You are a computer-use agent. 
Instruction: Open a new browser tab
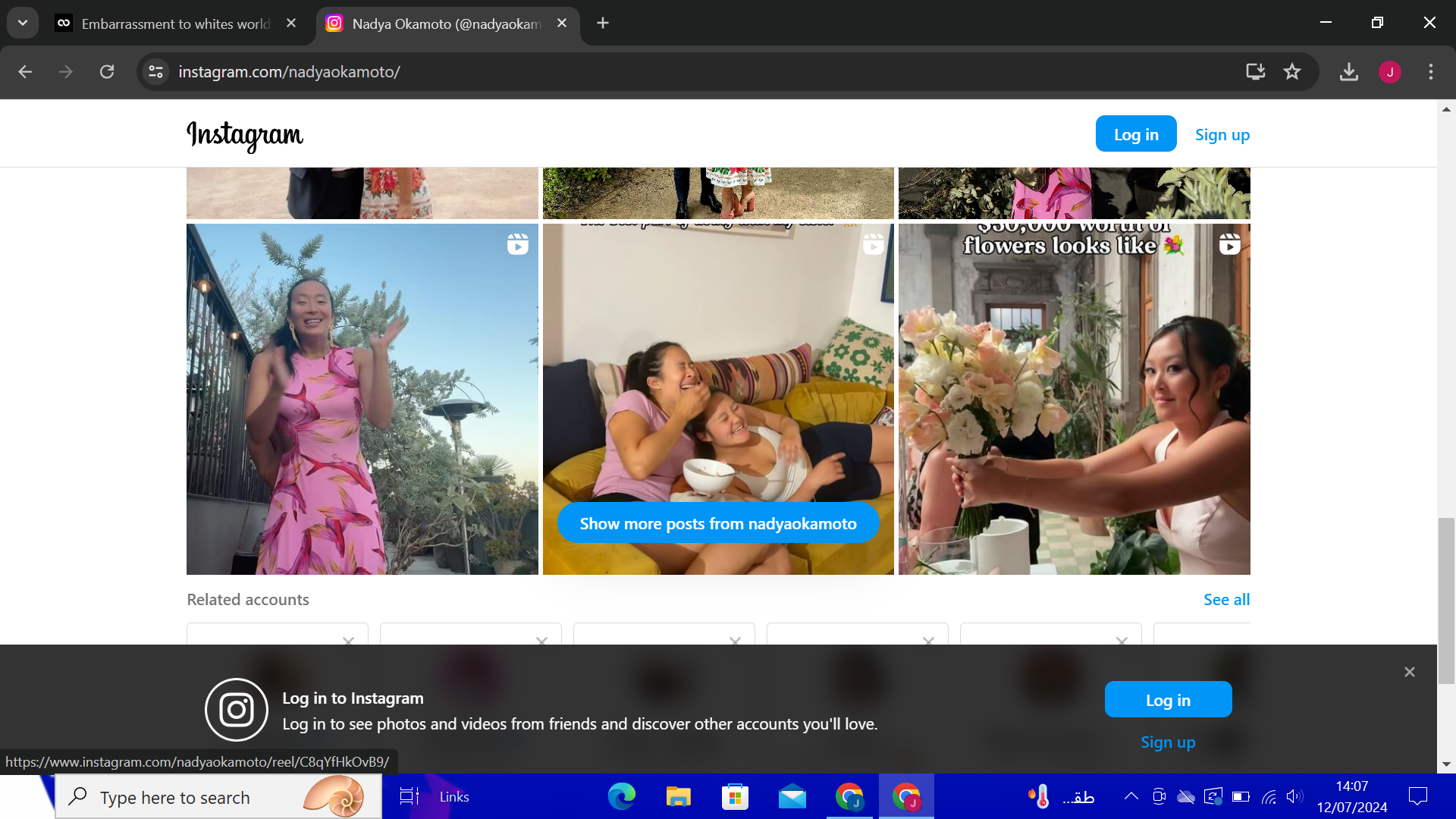[603, 24]
